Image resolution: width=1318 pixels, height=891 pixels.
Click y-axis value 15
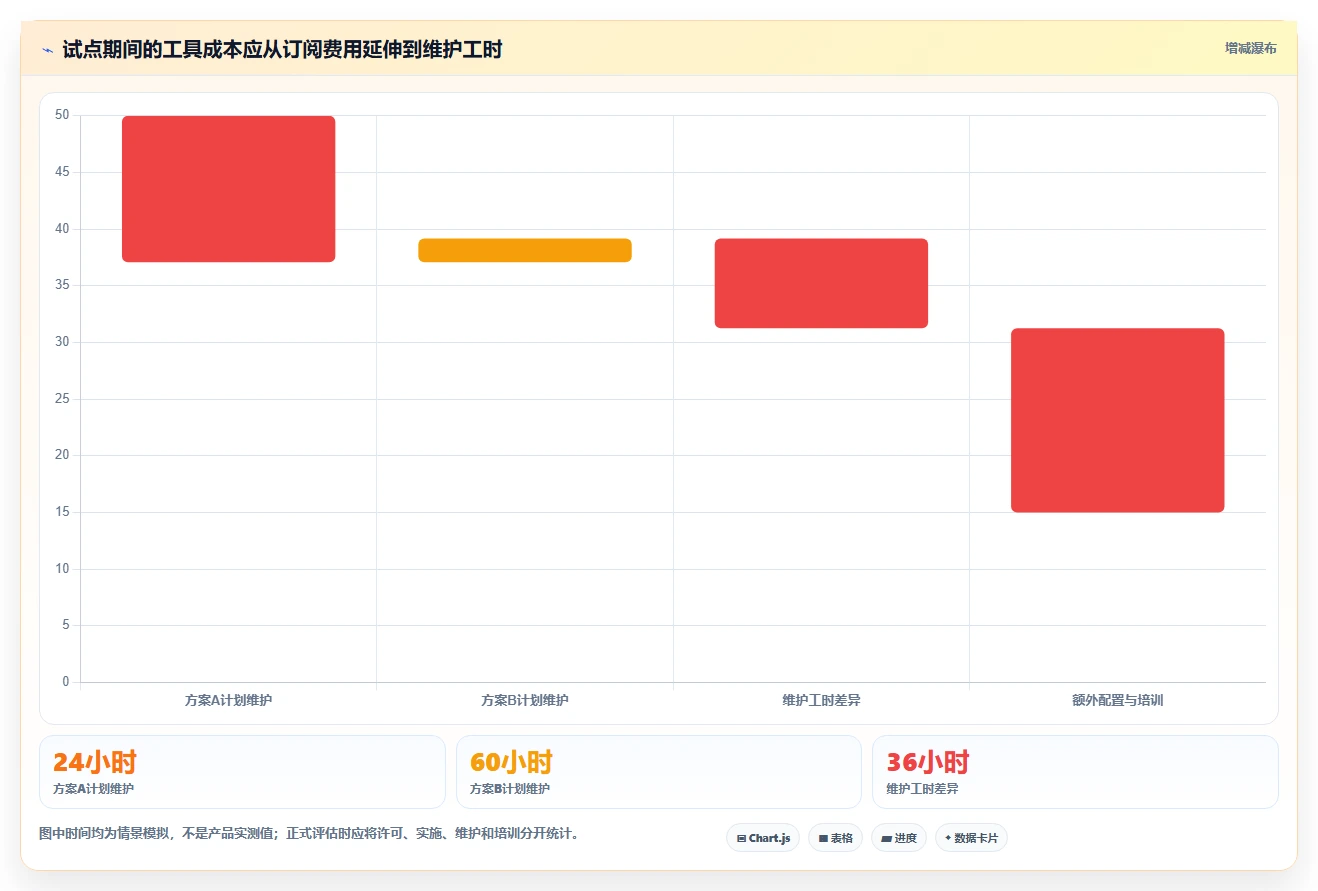(x=63, y=512)
